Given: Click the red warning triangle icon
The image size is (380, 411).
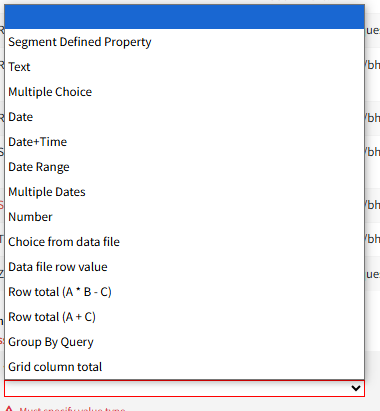Looking at the screenshot, I should click(9, 408).
